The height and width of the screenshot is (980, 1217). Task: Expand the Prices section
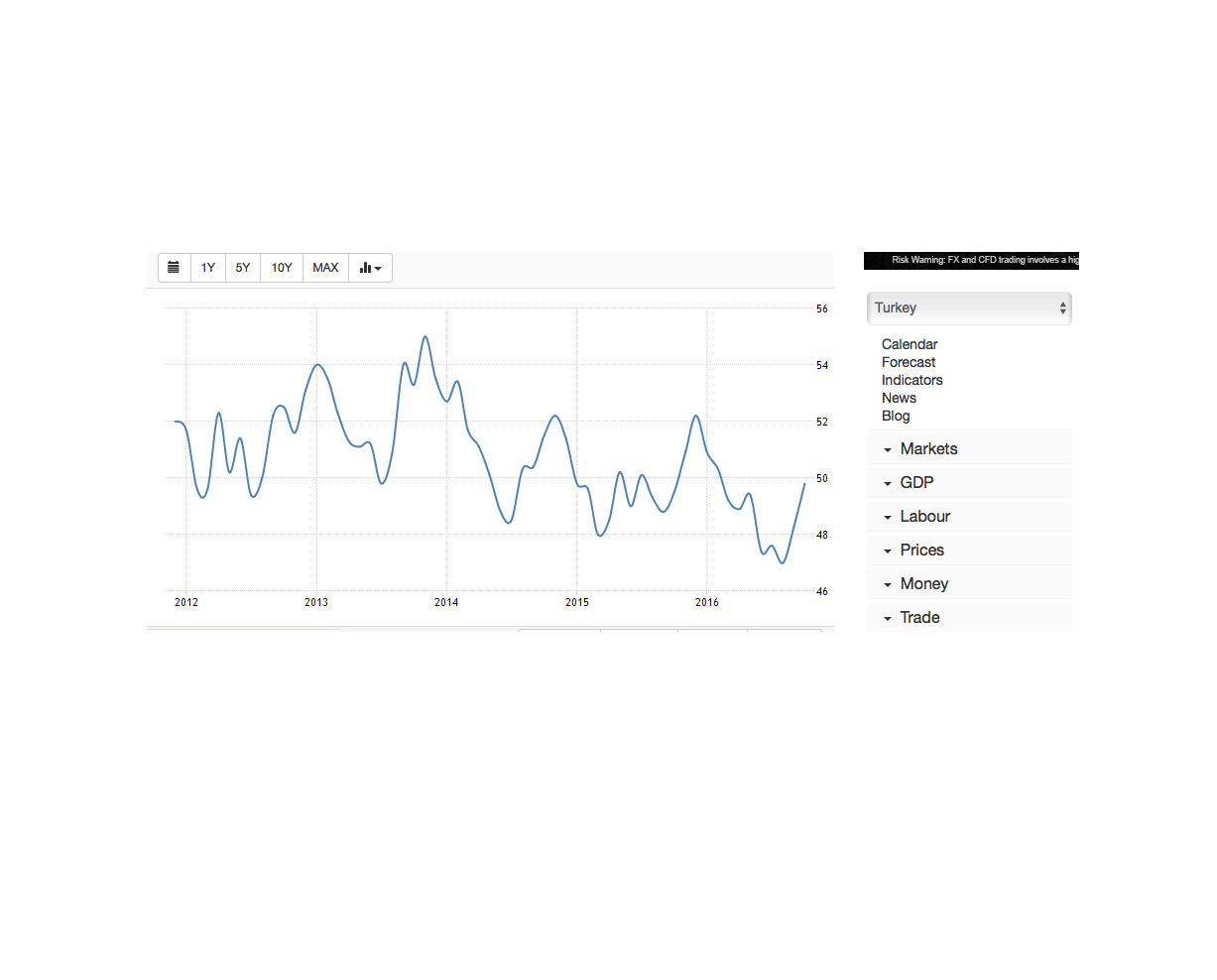tap(921, 551)
